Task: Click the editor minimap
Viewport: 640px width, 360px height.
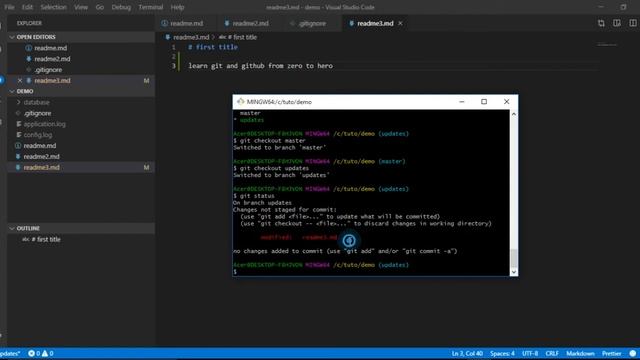Action: (607, 44)
